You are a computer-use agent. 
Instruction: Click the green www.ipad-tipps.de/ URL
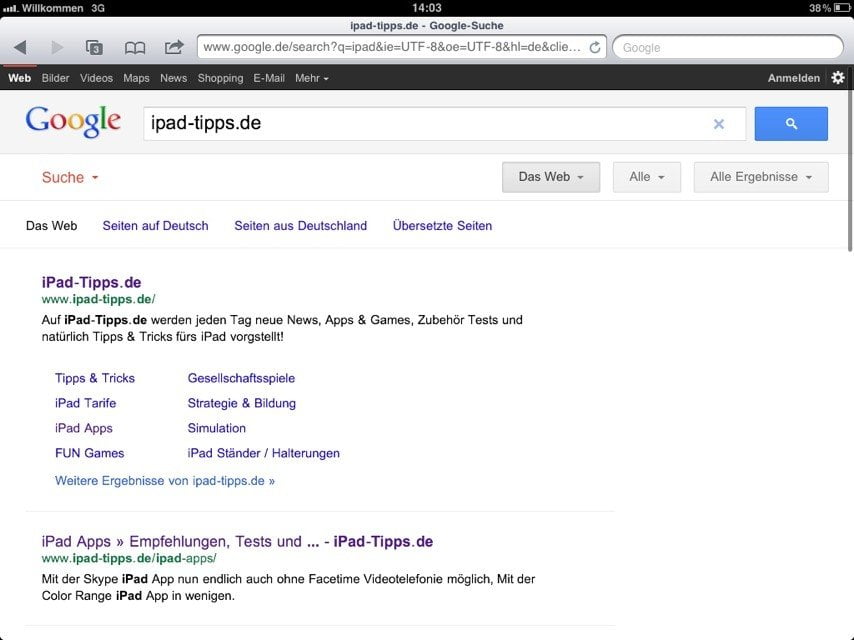pos(99,299)
